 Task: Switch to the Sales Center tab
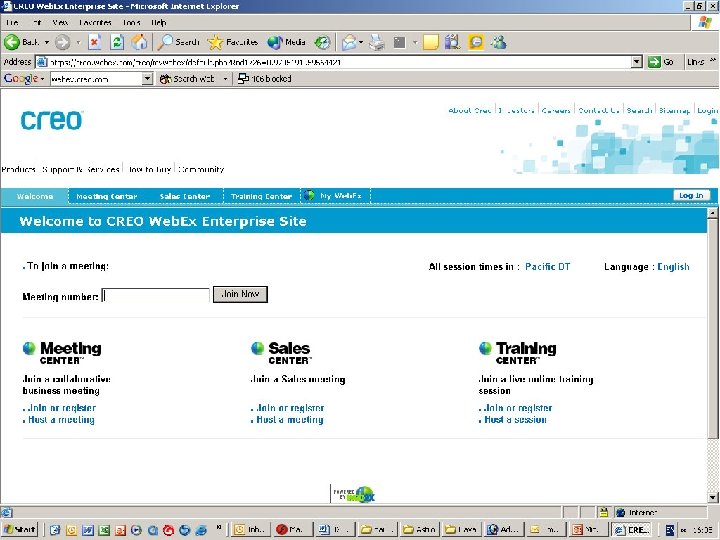(185, 196)
